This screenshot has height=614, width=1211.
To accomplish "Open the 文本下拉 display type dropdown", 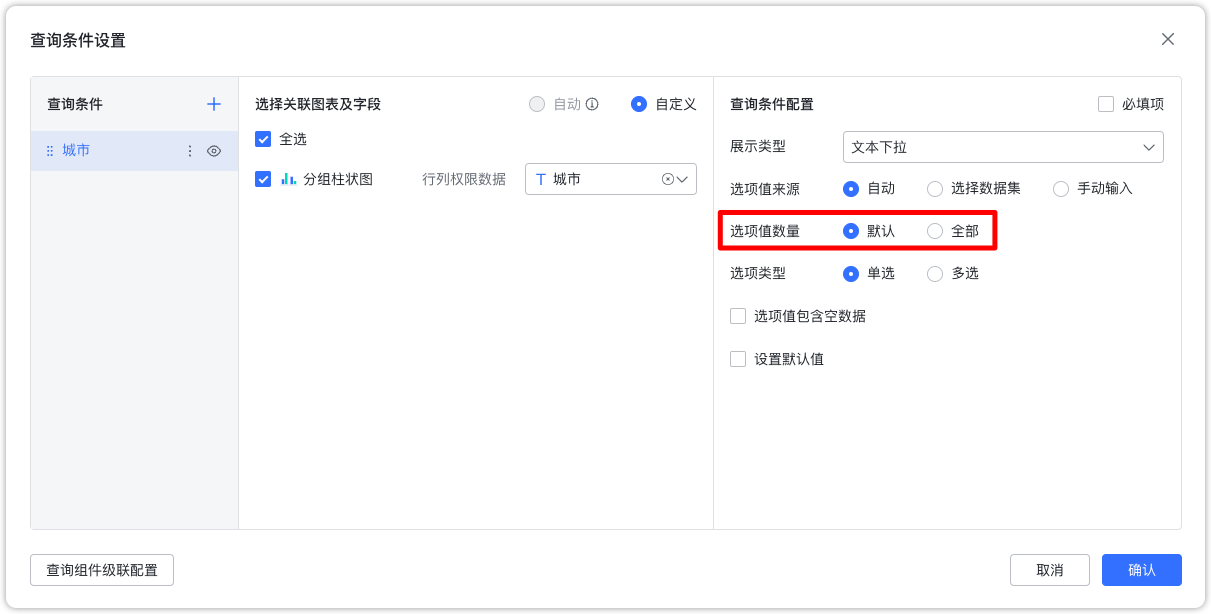I will tap(1003, 146).
